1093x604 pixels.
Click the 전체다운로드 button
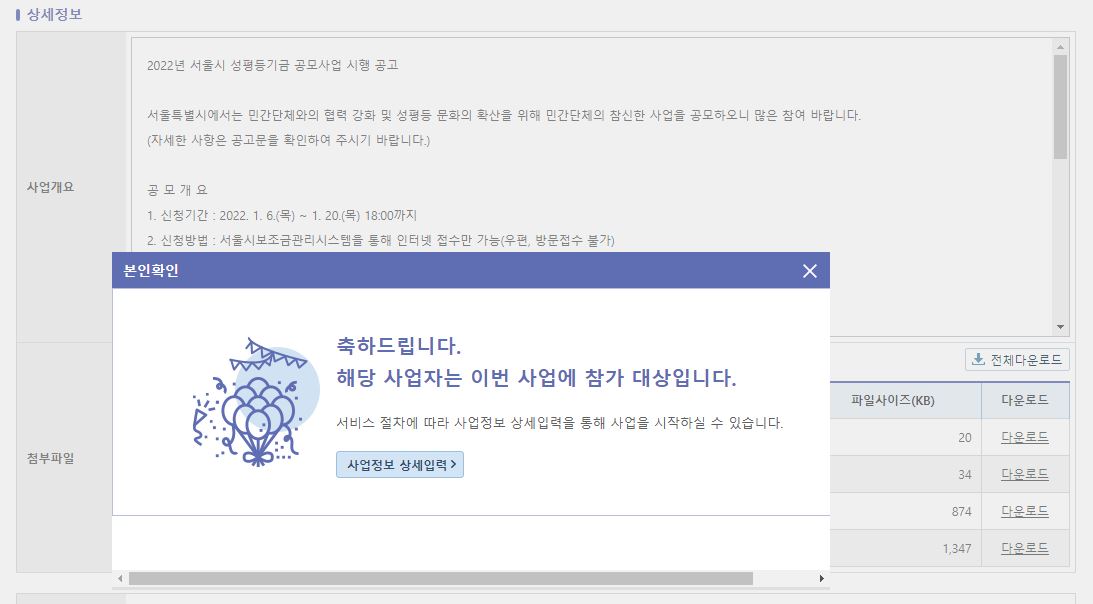(x=1018, y=359)
